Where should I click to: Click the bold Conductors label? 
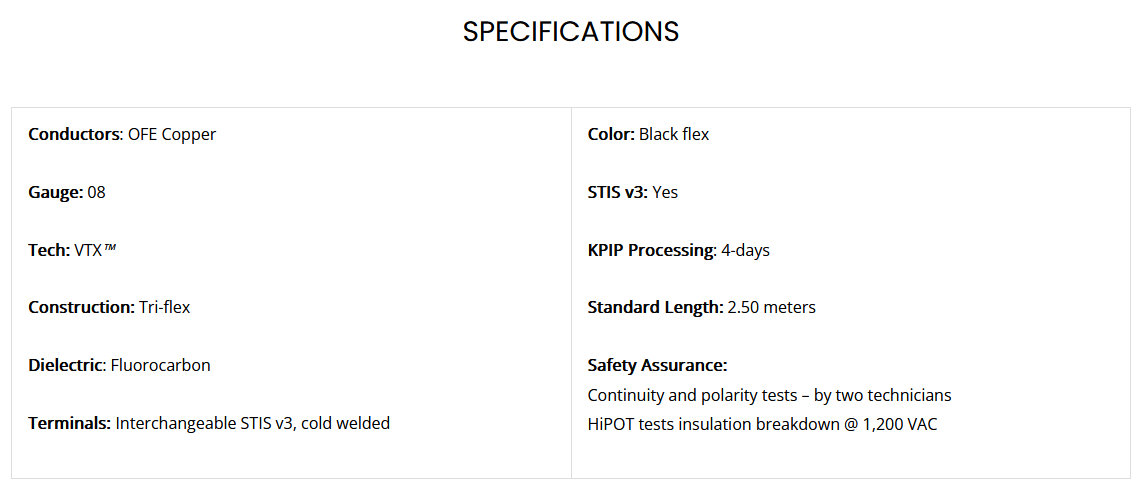coord(75,134)
